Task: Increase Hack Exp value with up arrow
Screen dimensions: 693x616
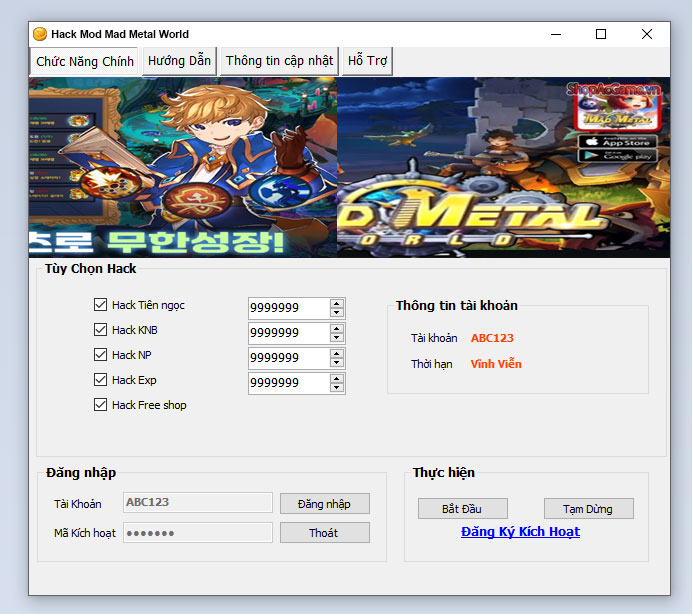Action: pos(337,379)
